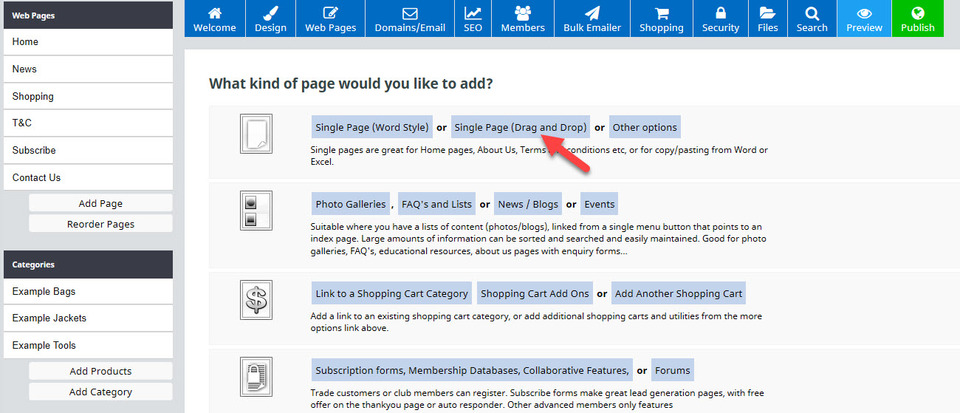Open the Files folder tab
The height and width of the screenshot is (413, 960).
coord(768,18)
